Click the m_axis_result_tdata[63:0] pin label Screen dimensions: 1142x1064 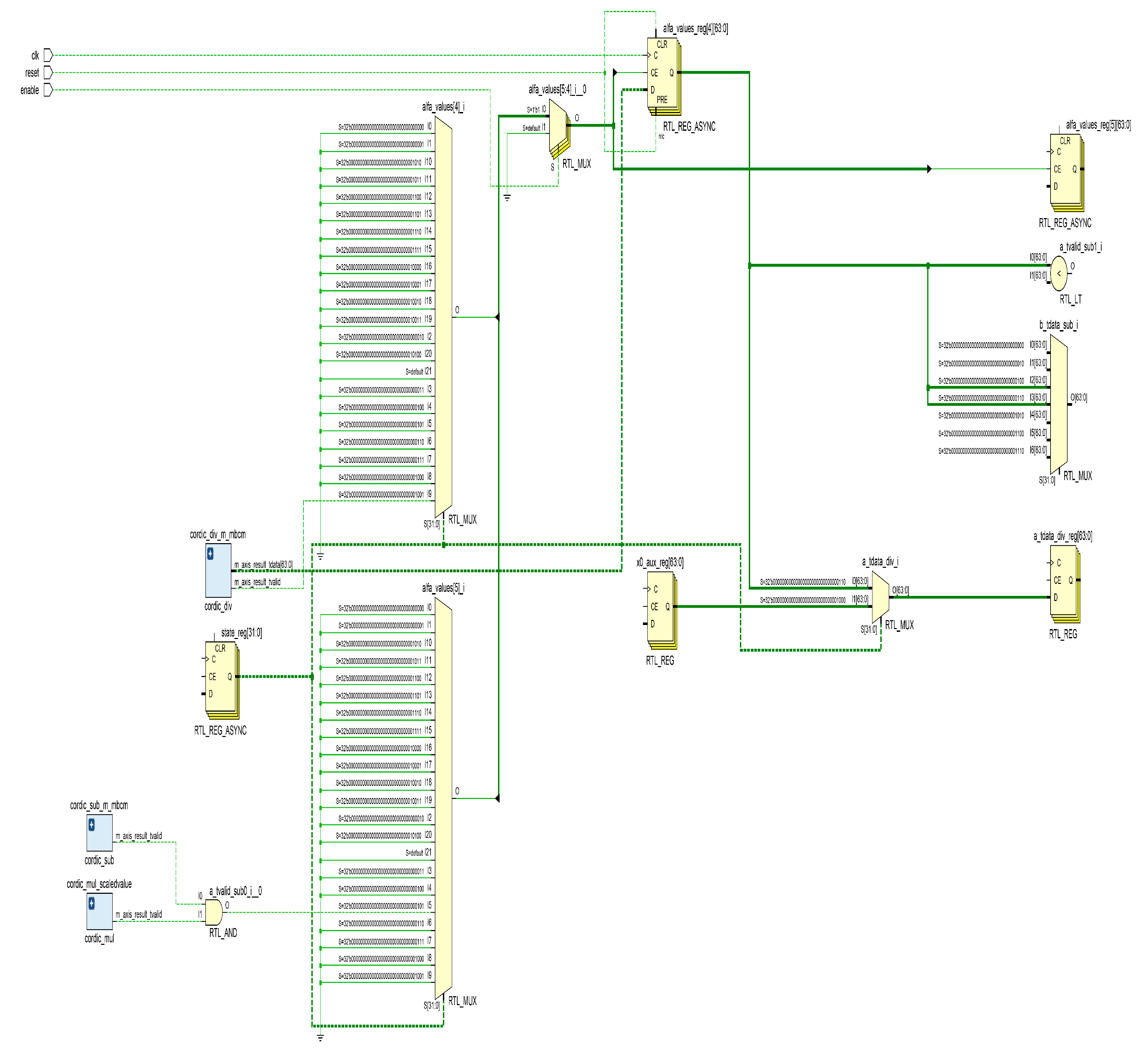point(263,565)
